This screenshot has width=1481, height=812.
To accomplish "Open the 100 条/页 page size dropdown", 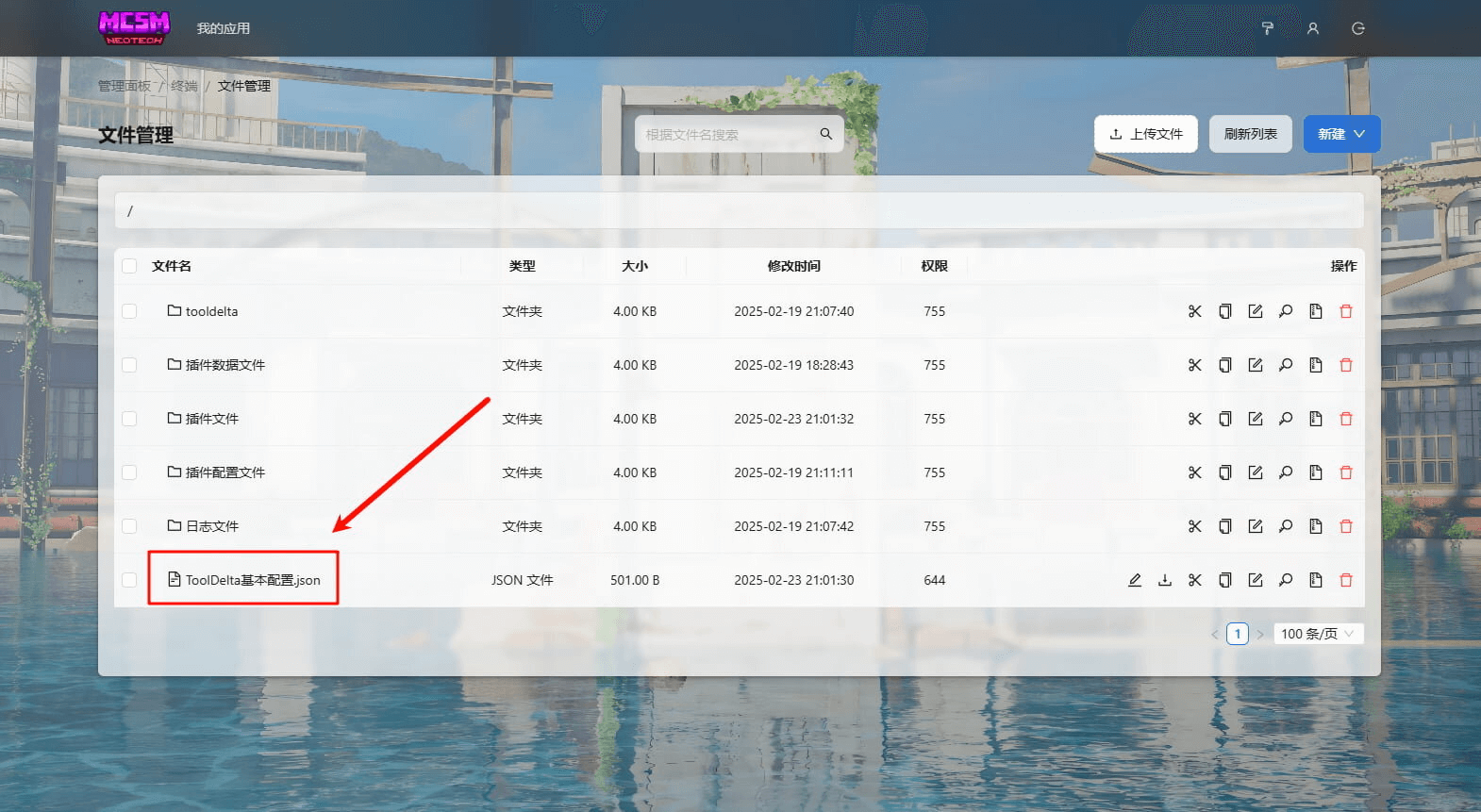I will pyautogui.click(x=1317, y=634).
